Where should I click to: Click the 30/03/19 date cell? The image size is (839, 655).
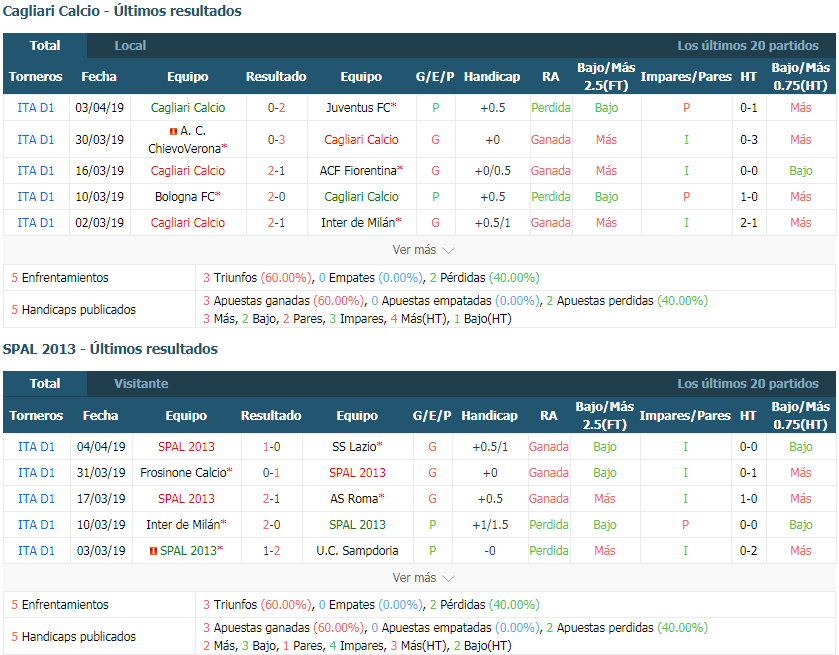[x=100, y=140]
